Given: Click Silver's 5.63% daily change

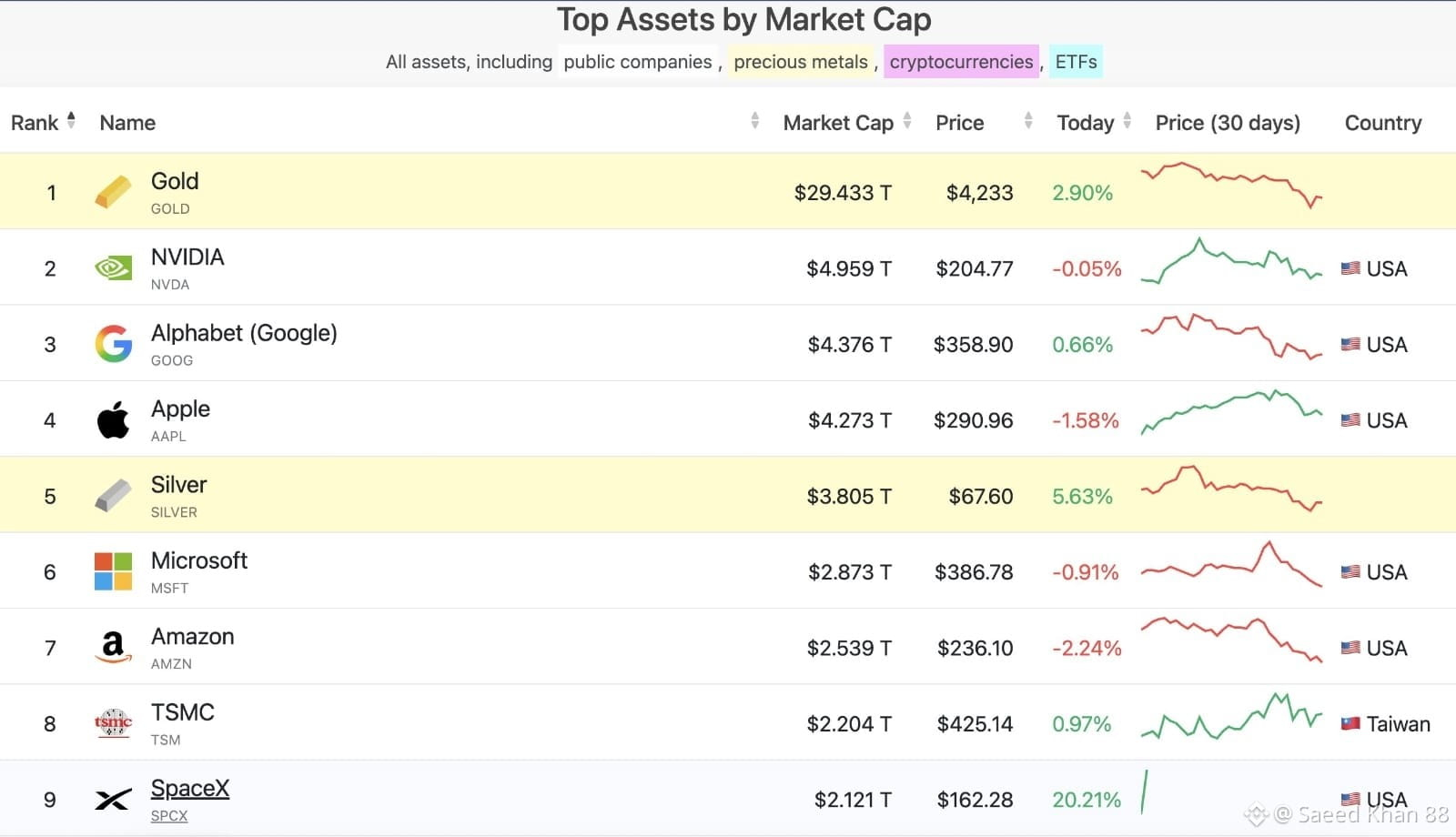Looking at the screenshot, I should click(1083, 496).
